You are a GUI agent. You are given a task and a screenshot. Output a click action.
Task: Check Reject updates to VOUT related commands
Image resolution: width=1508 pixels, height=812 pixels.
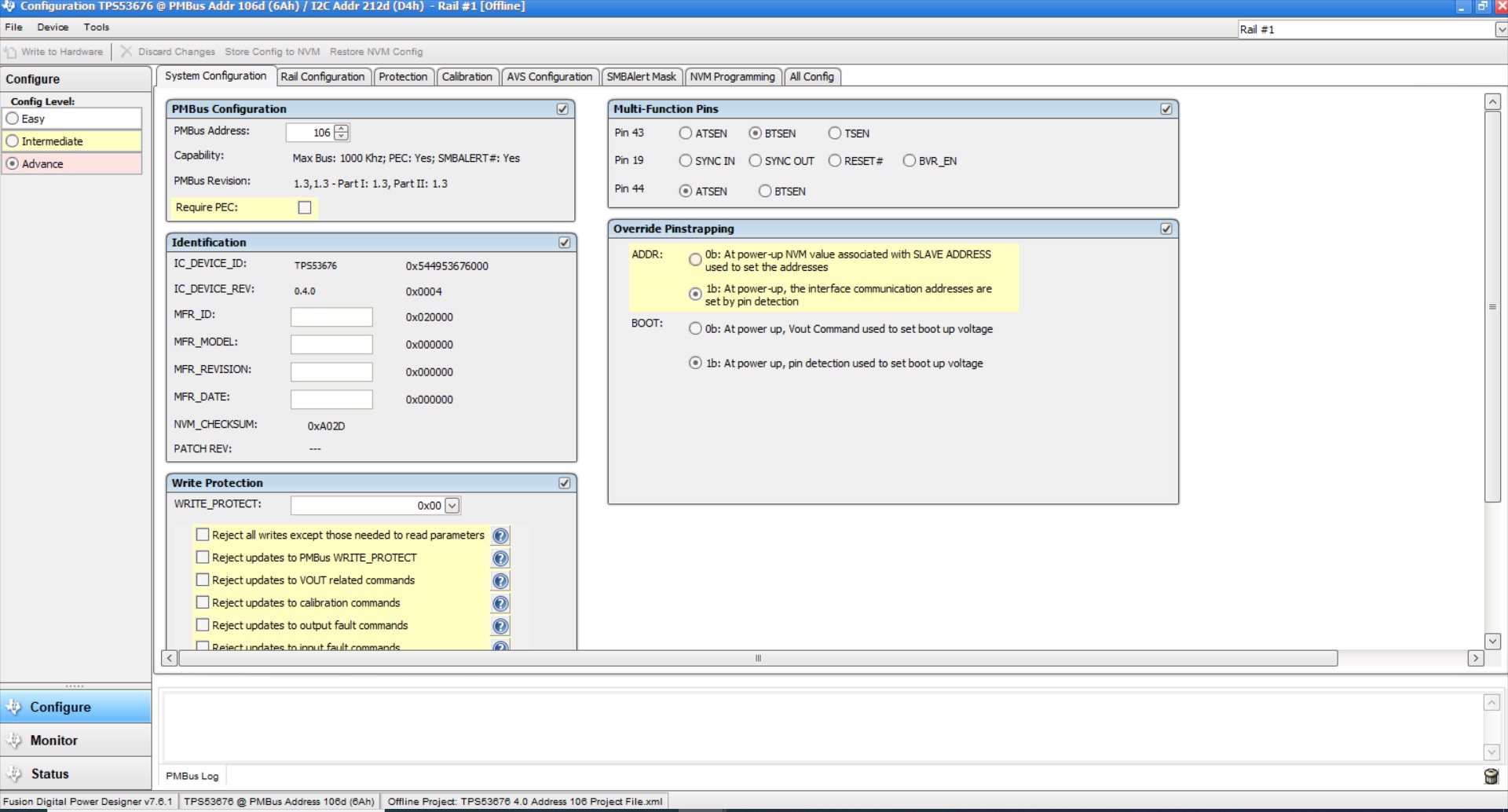click(x=203, y=580)
